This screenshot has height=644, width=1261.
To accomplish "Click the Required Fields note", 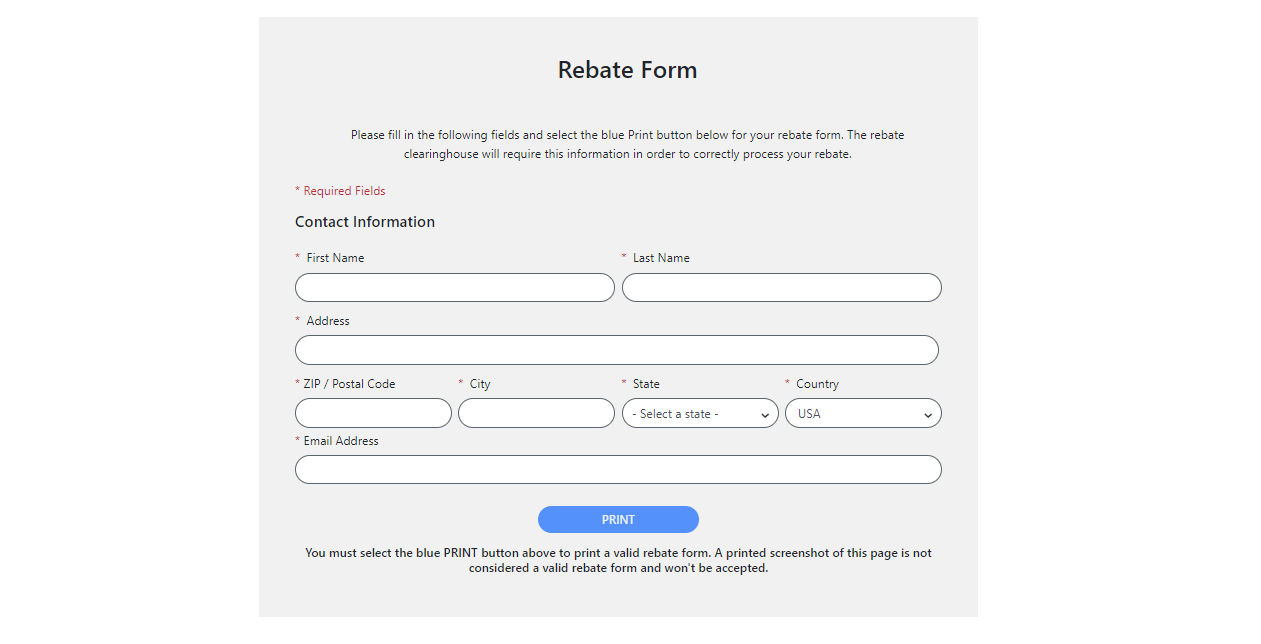I will (340, 191).
